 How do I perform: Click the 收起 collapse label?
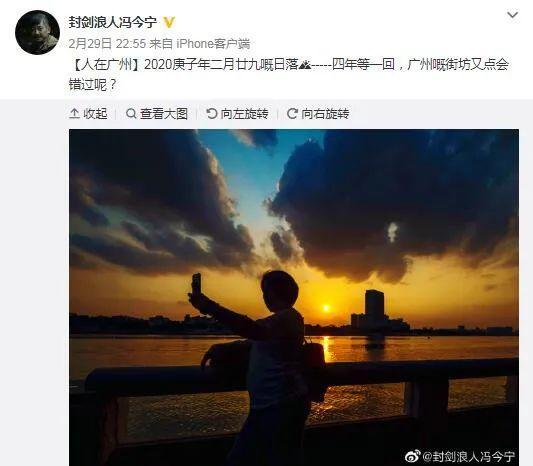pos(96,114)
